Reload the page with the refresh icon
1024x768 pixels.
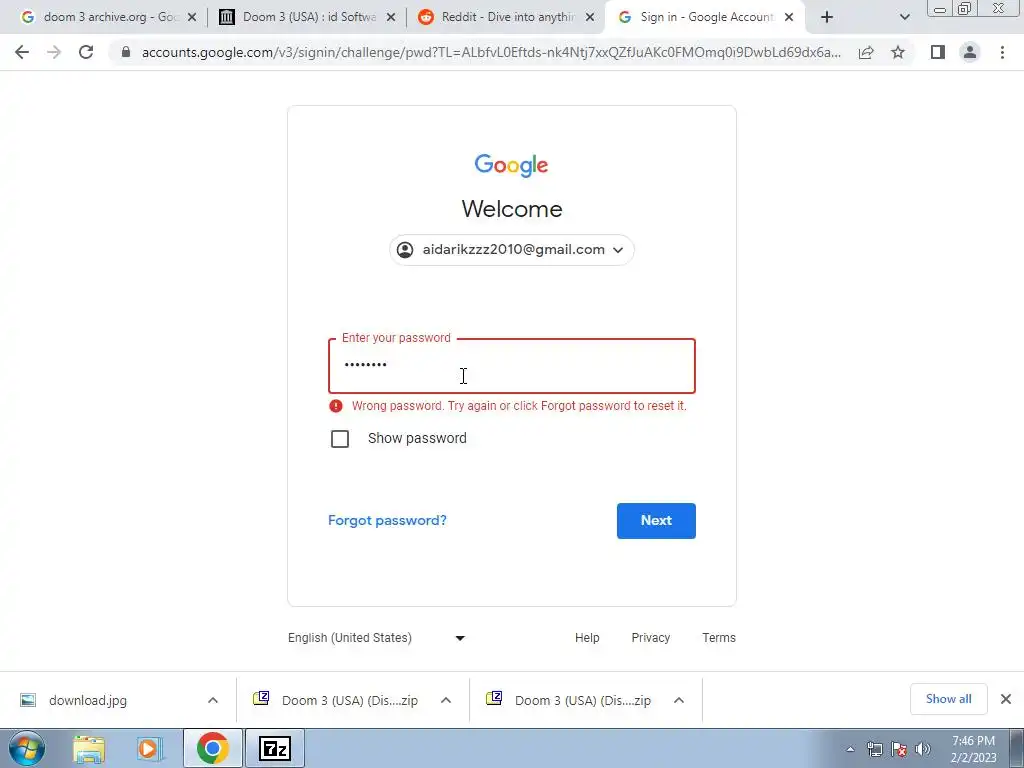tap(86, 52)
